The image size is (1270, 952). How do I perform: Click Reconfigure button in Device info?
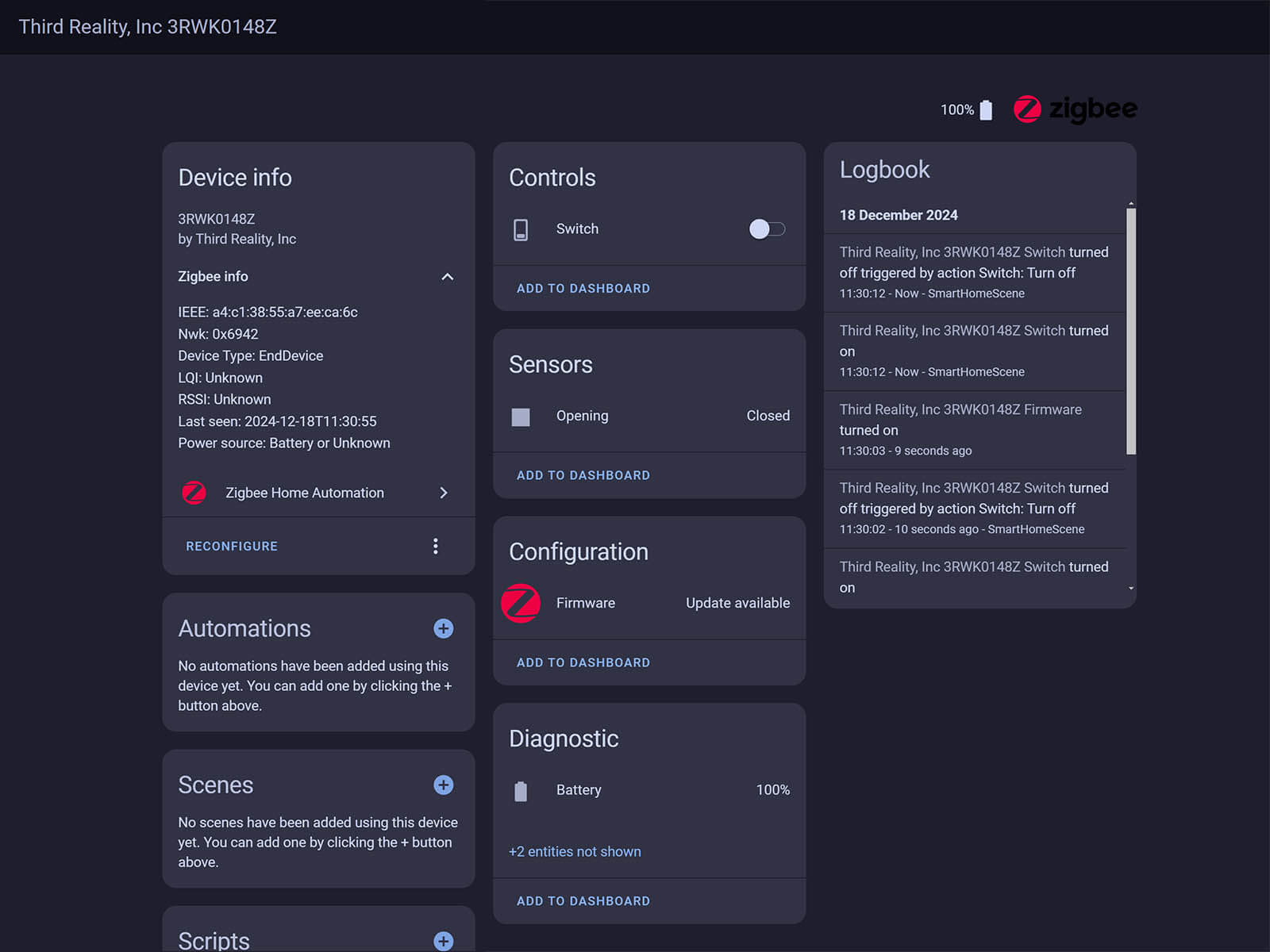coord(232,546)
